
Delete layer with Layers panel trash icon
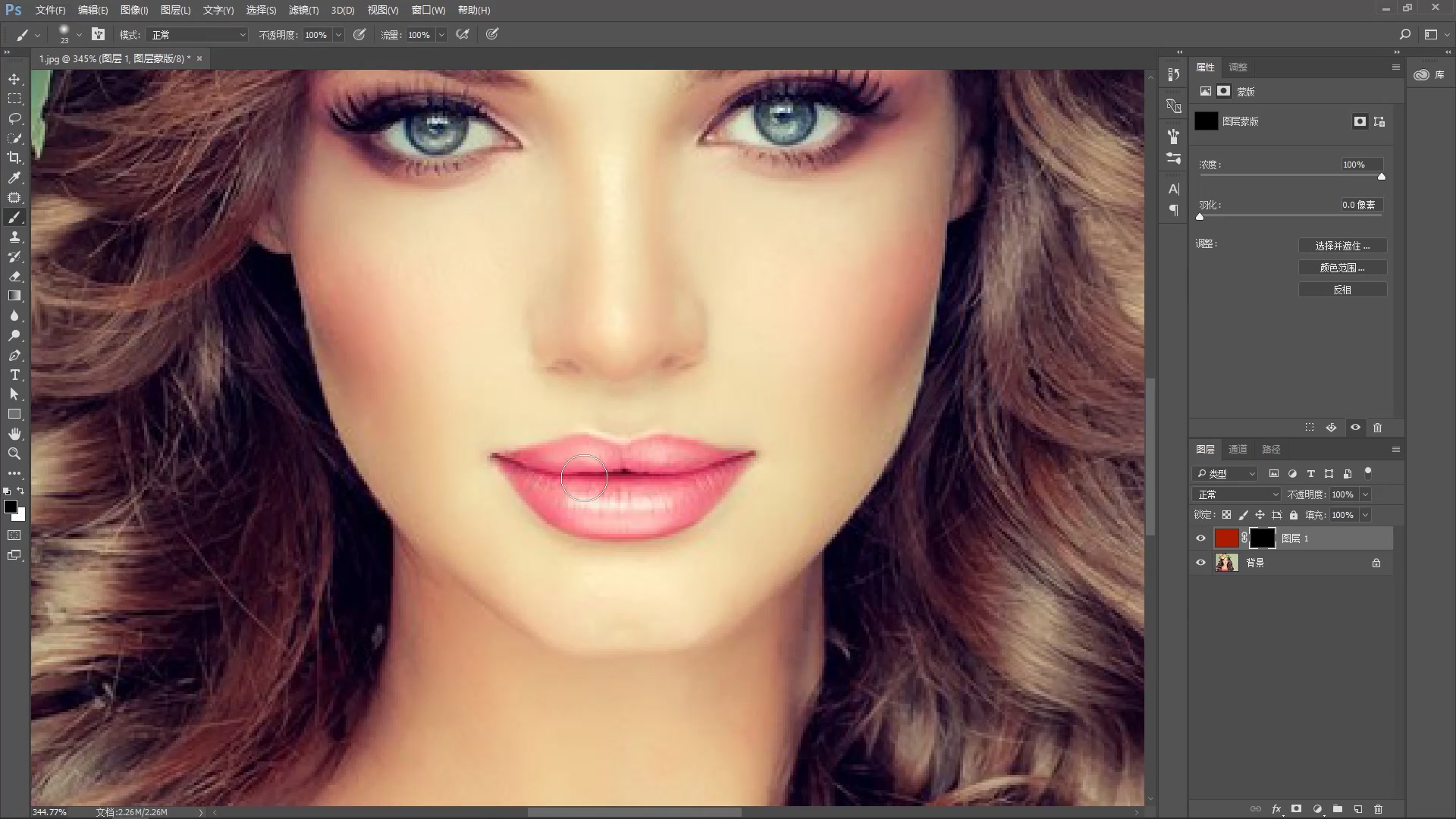pos(1379,809)
